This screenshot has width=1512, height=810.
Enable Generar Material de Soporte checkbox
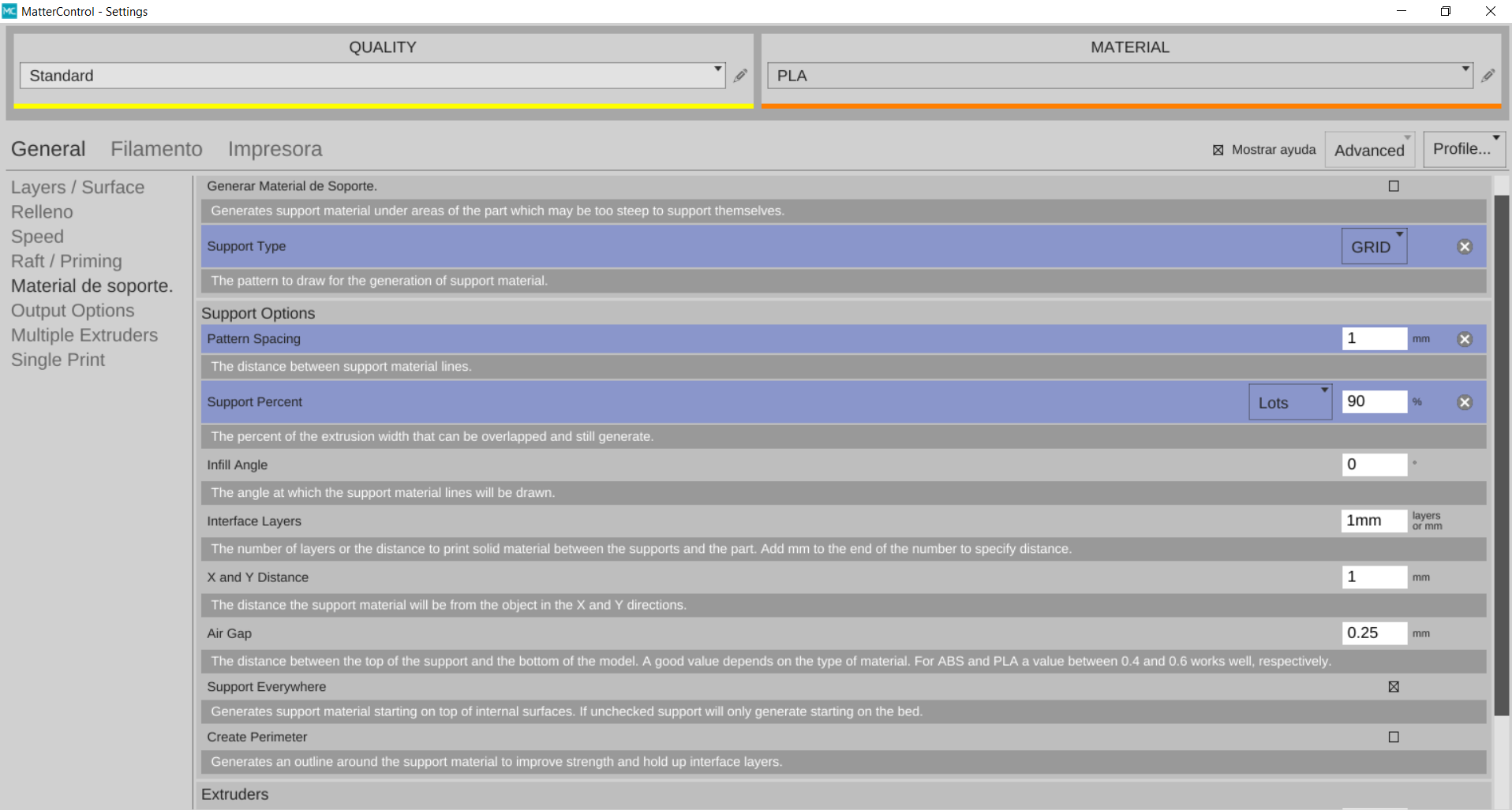(x=1394, y=186)
